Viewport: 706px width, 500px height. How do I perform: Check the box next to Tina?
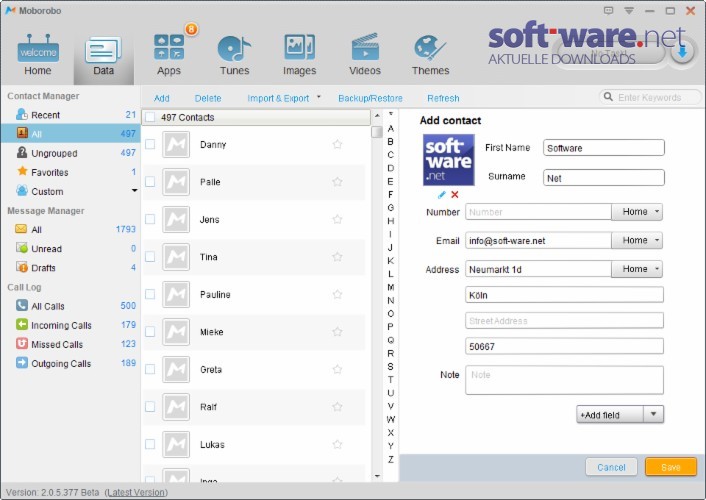click(150, 256)
